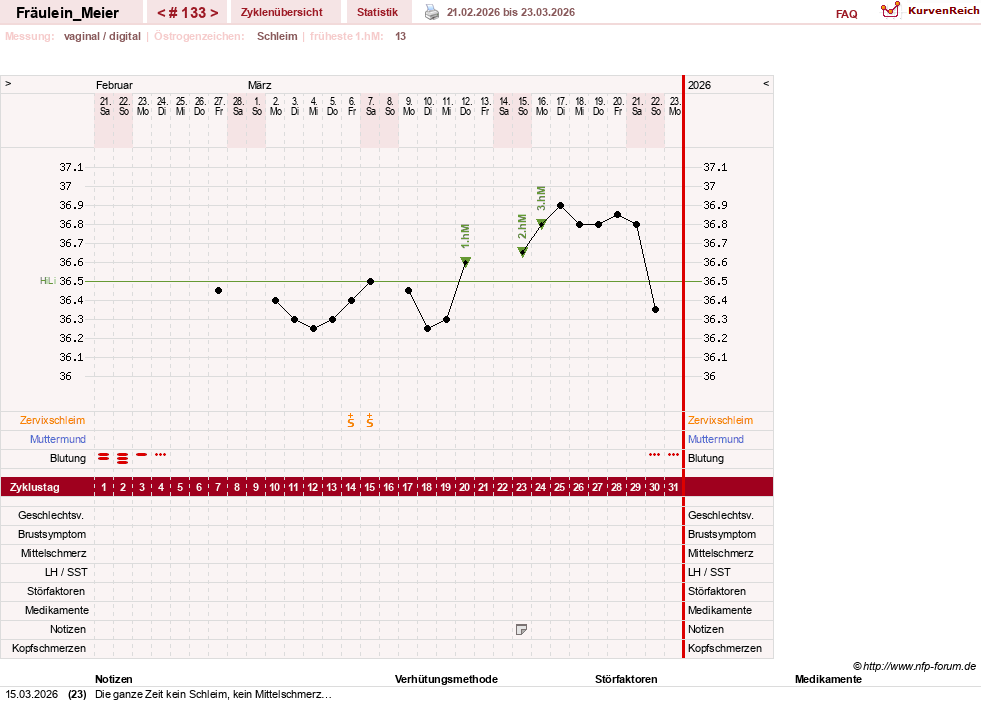Screen dimensions: 981x718
Task: Click the Mittelschmerz row label on left
Action: 53,554
